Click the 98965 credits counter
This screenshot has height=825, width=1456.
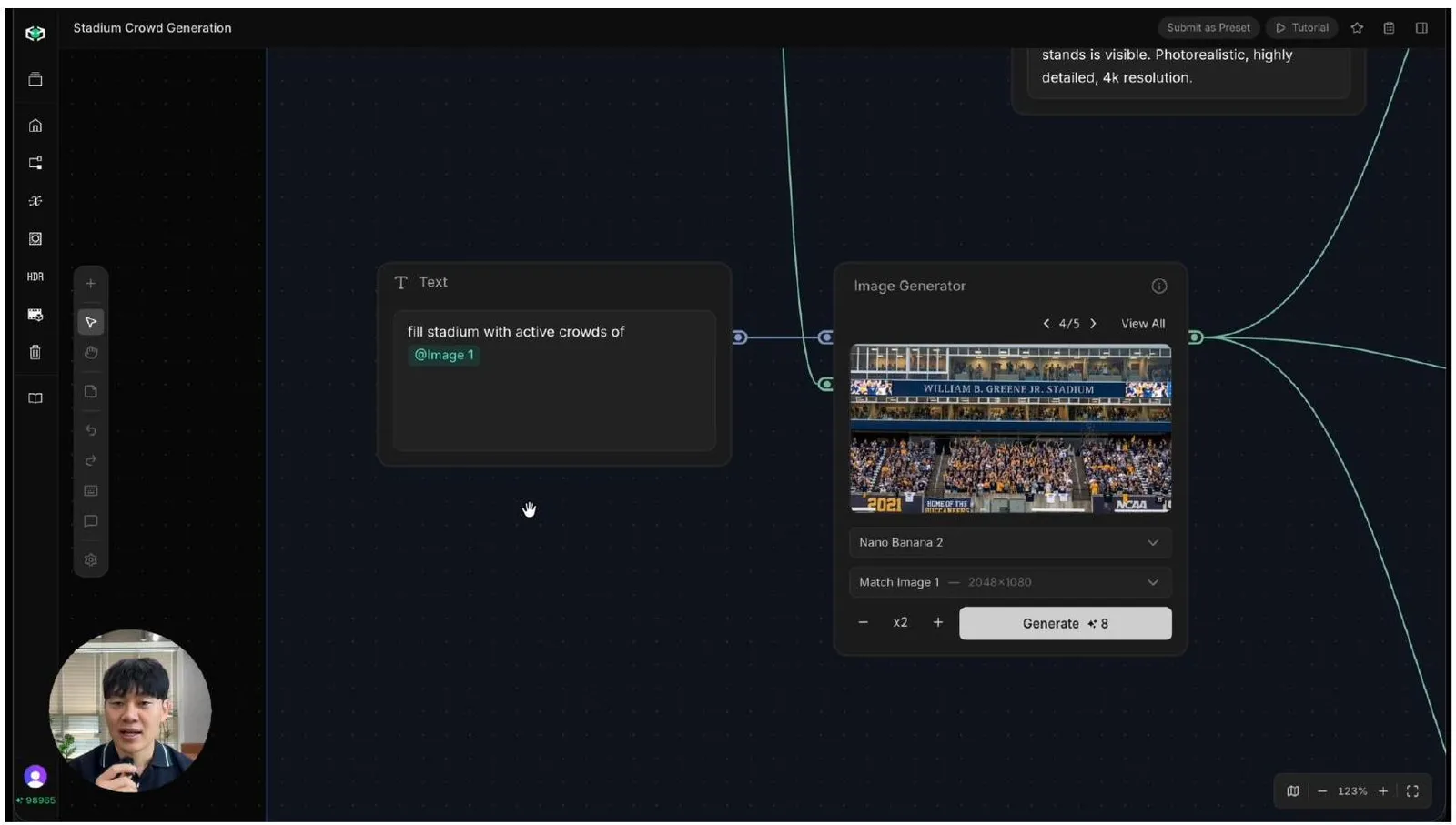pyautogui.click(x=35, y=801)
